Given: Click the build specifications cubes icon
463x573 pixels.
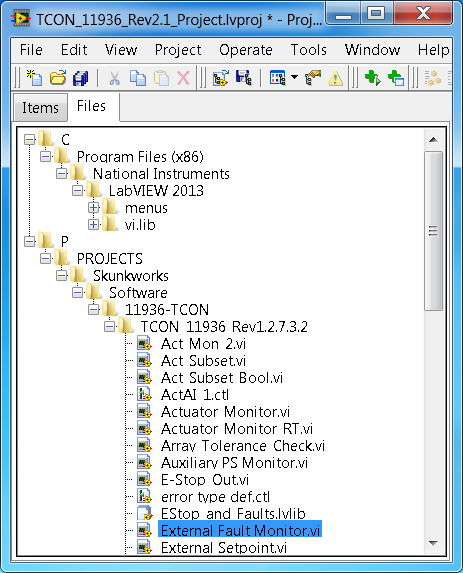Looking at the screenshot, I should point(433,78).
